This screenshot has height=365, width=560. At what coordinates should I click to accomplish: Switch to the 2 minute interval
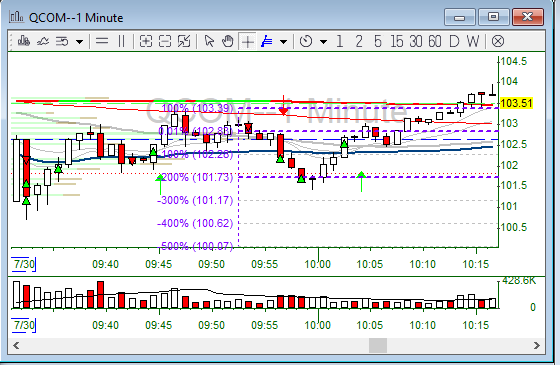pyautogui.click(x=359, y=41)
